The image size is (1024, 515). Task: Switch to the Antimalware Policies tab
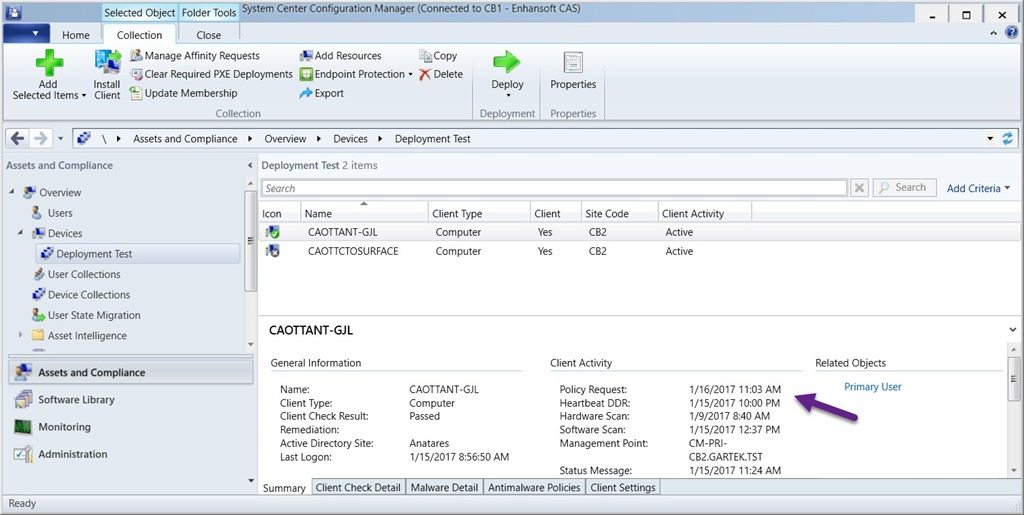[534, 487]
